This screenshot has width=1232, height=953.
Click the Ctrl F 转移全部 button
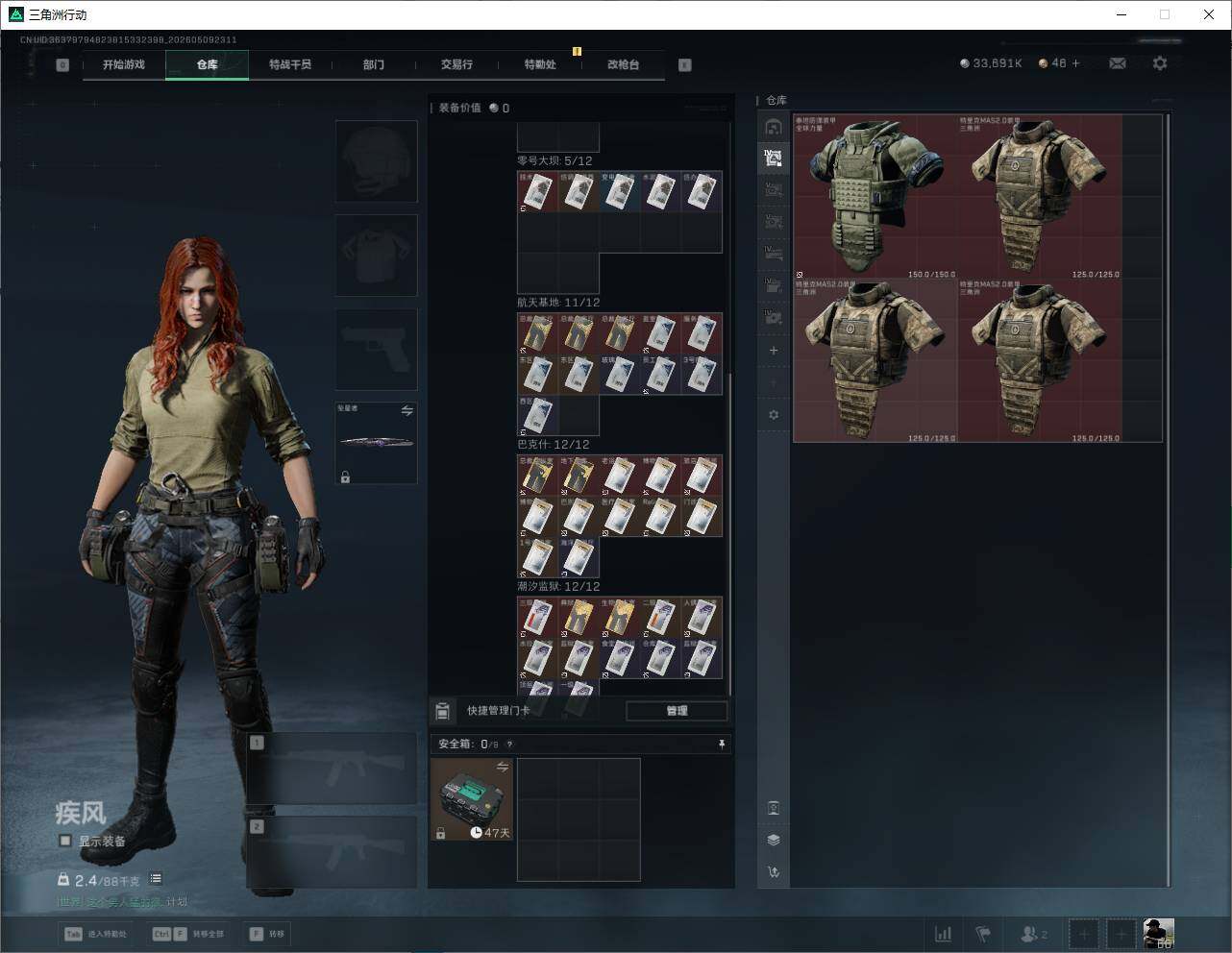(188, 934)
